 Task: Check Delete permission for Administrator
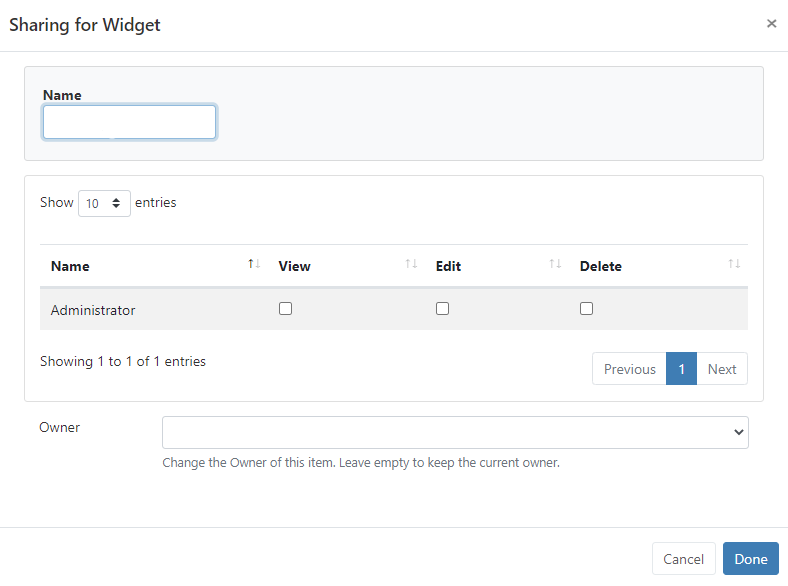coord(586,309)
